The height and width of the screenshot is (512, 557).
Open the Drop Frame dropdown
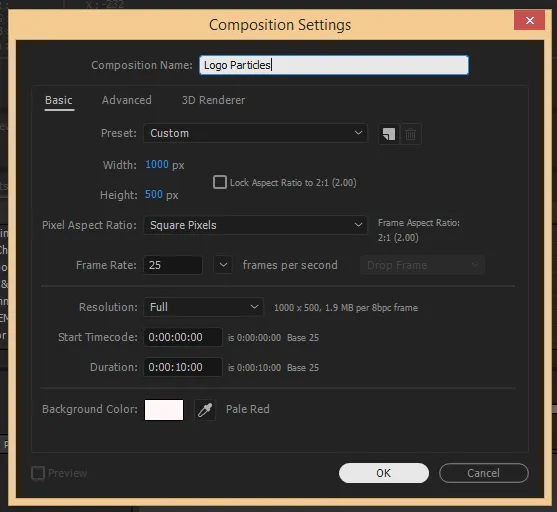tap(422, 265)
